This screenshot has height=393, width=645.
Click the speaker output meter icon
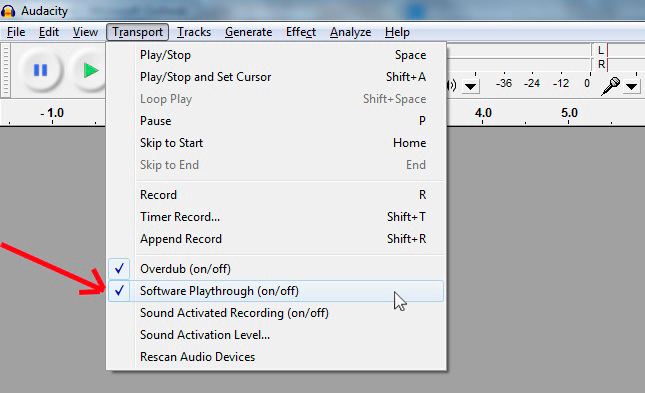point(452,86)
